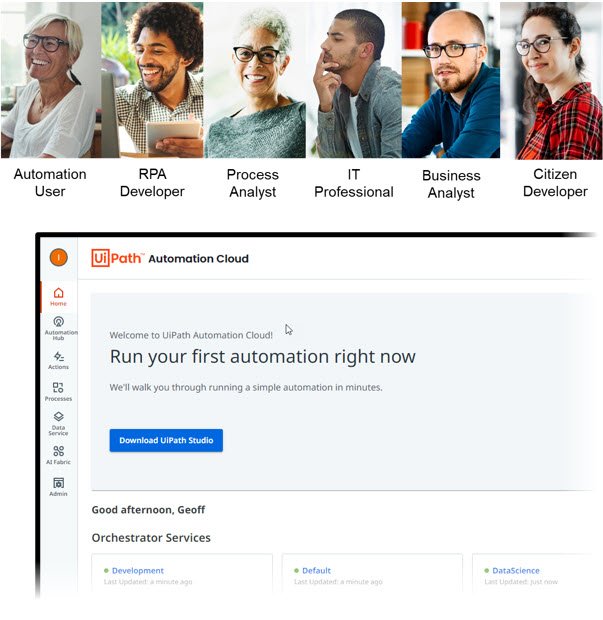
Task: Select Data Service in the sidebar
Action: point(59,423)
